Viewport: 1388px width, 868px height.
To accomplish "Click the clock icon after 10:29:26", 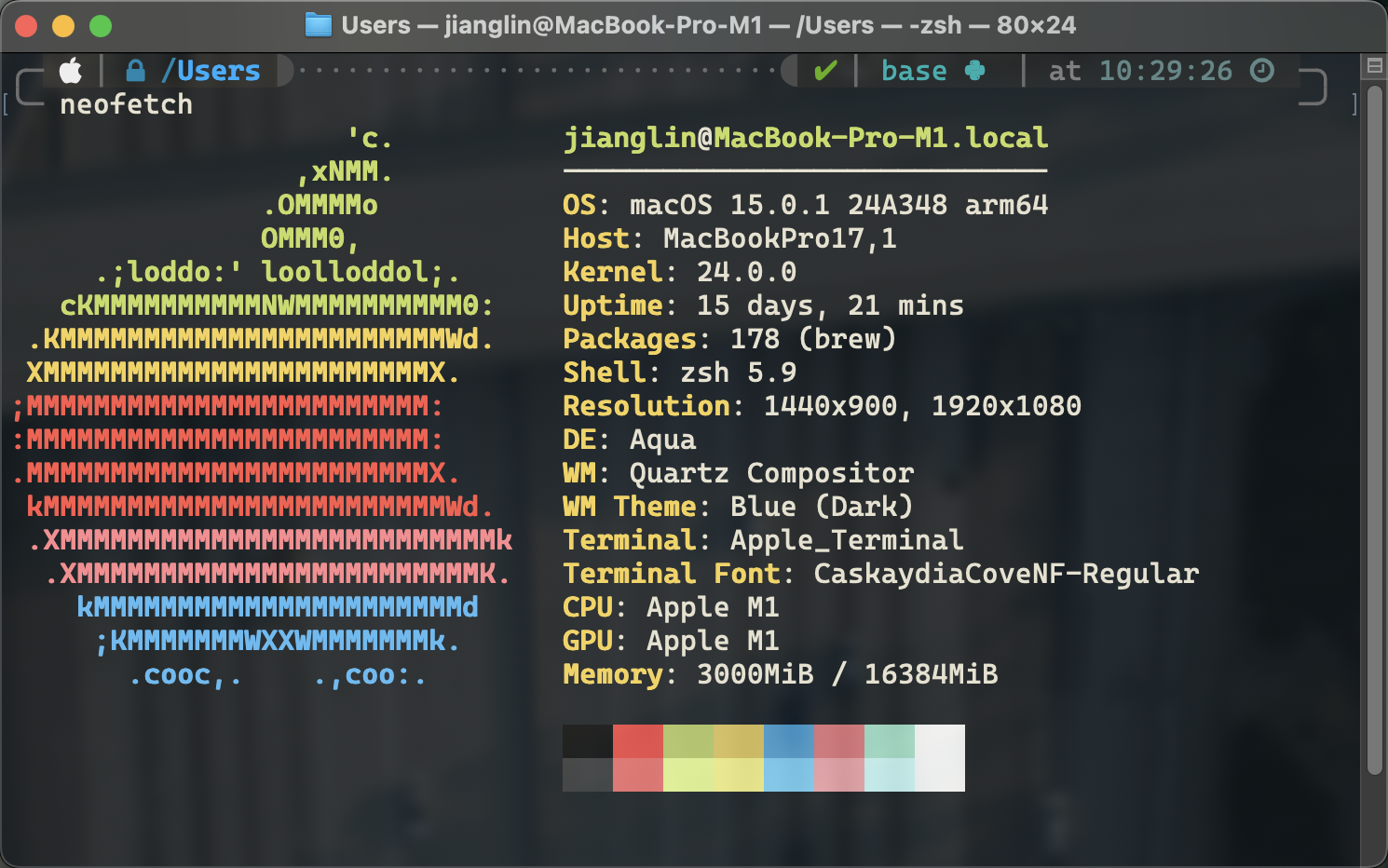I will [x=1261, y=71].
